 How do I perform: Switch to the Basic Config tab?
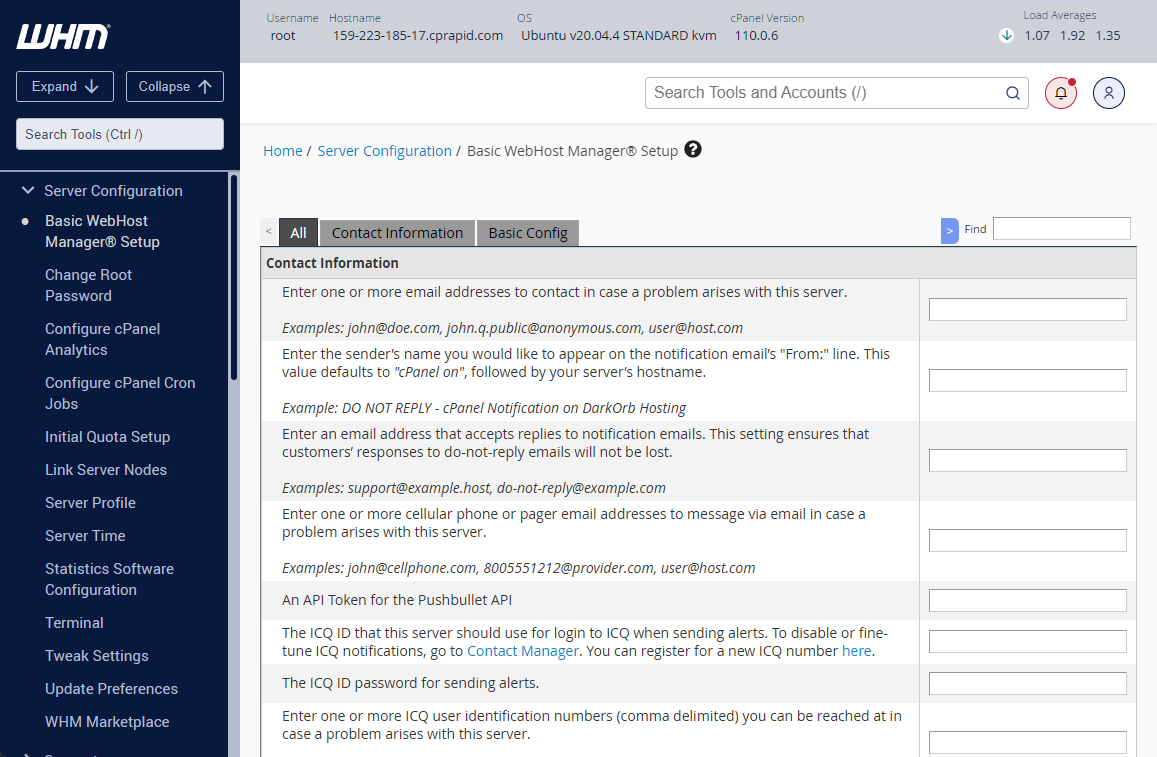coord(528,232)
